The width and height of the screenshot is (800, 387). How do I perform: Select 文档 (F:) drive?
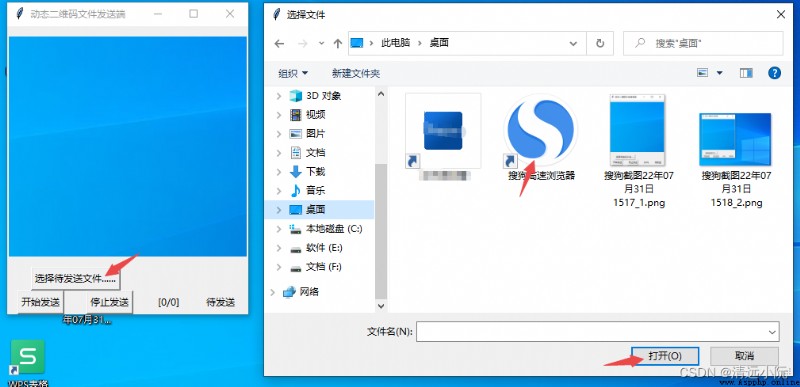point(316,267)
